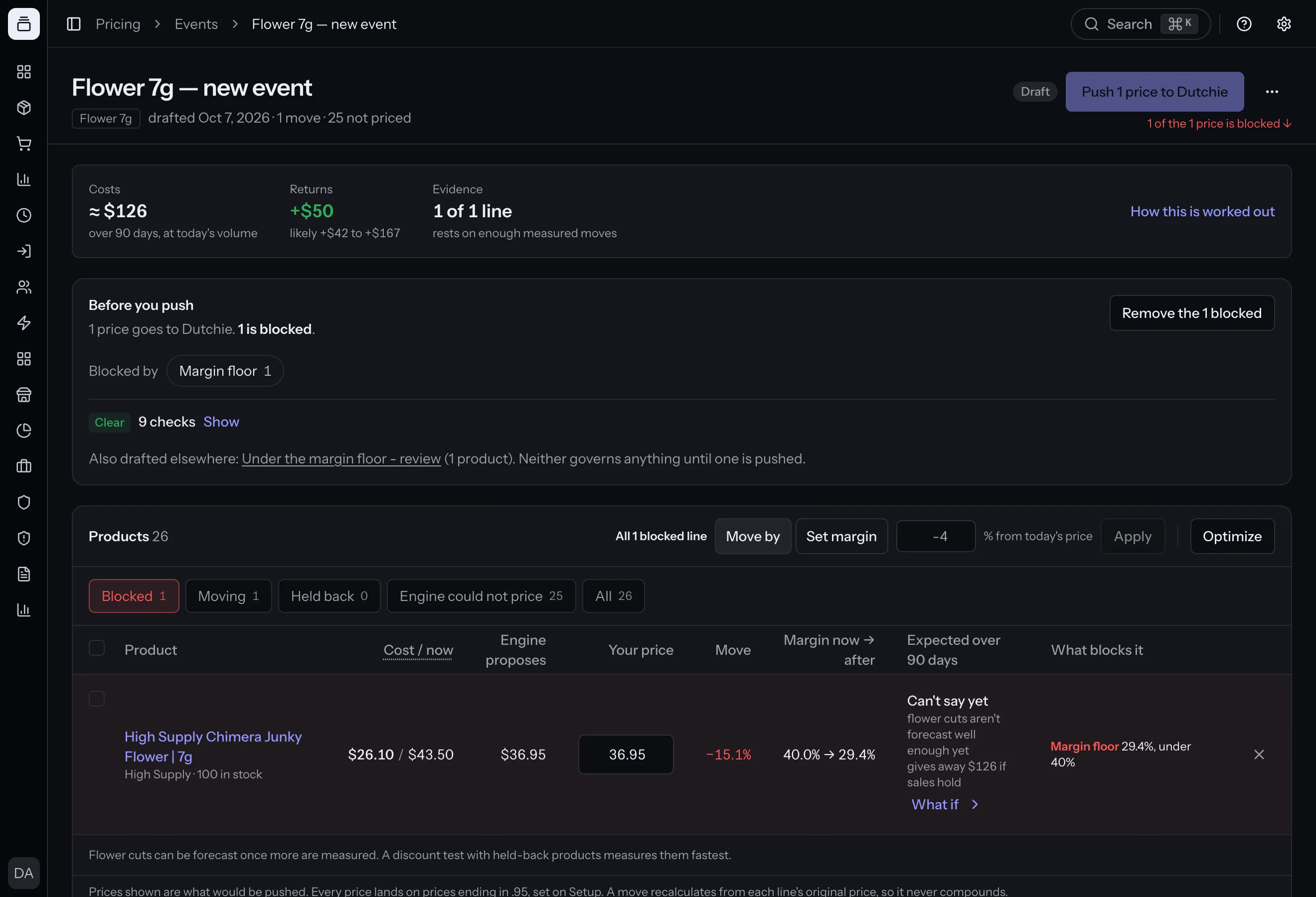The width and height of the screenshot is (1316, 897).
Task: Open the shield with exclamation sidebar icon
Action: [24, 538]
